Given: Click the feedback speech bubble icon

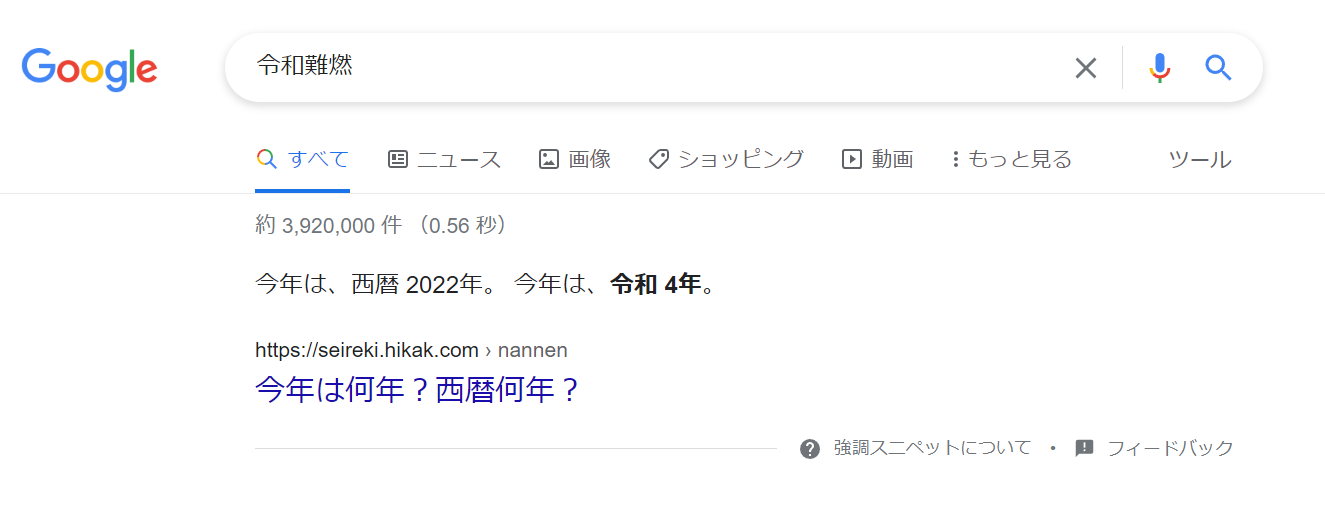Looking at the screenshot, I should [x=1084, y=448].
